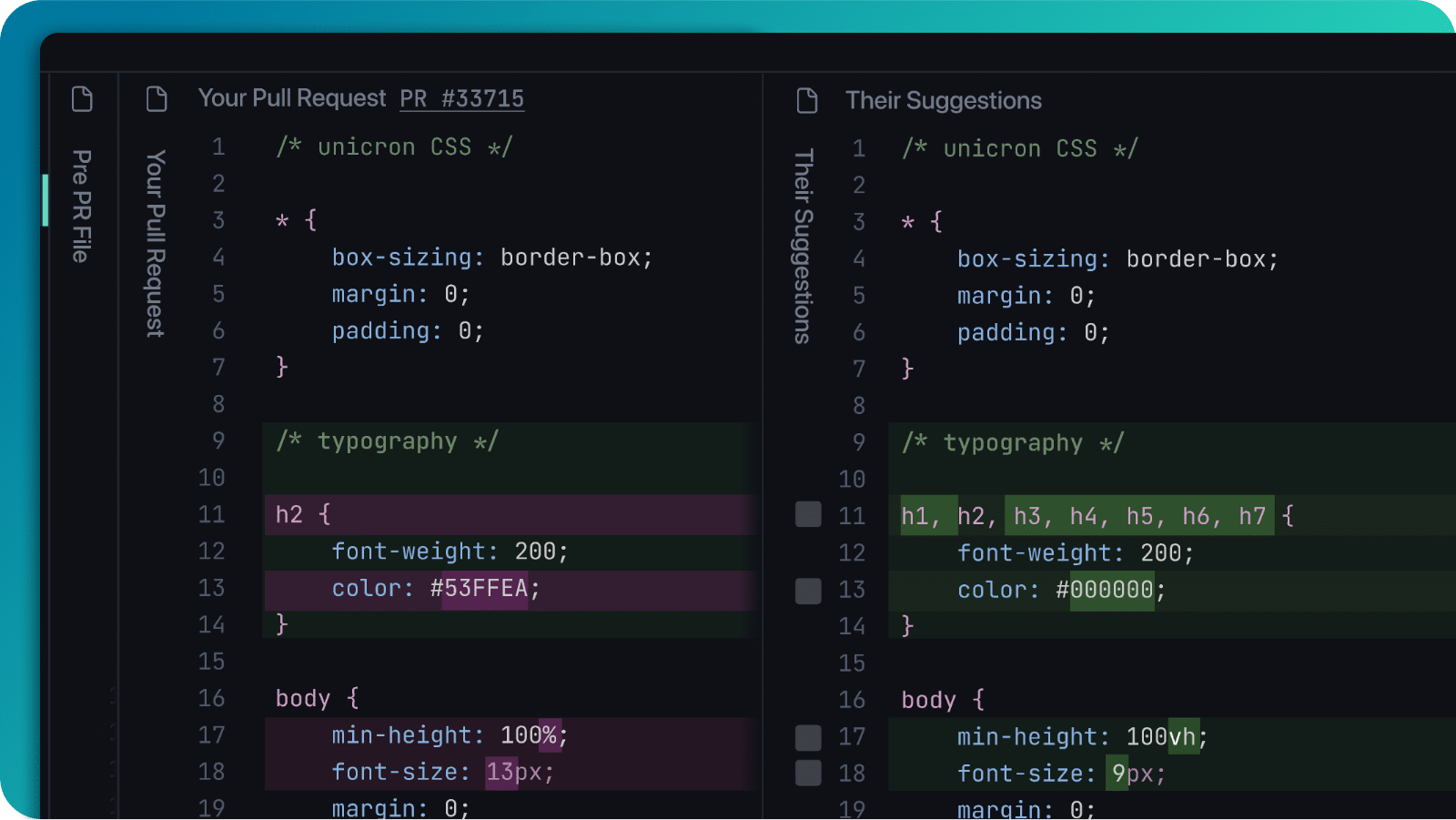Click the body selector in Their Suggestions pane

[x=928, y=699]
